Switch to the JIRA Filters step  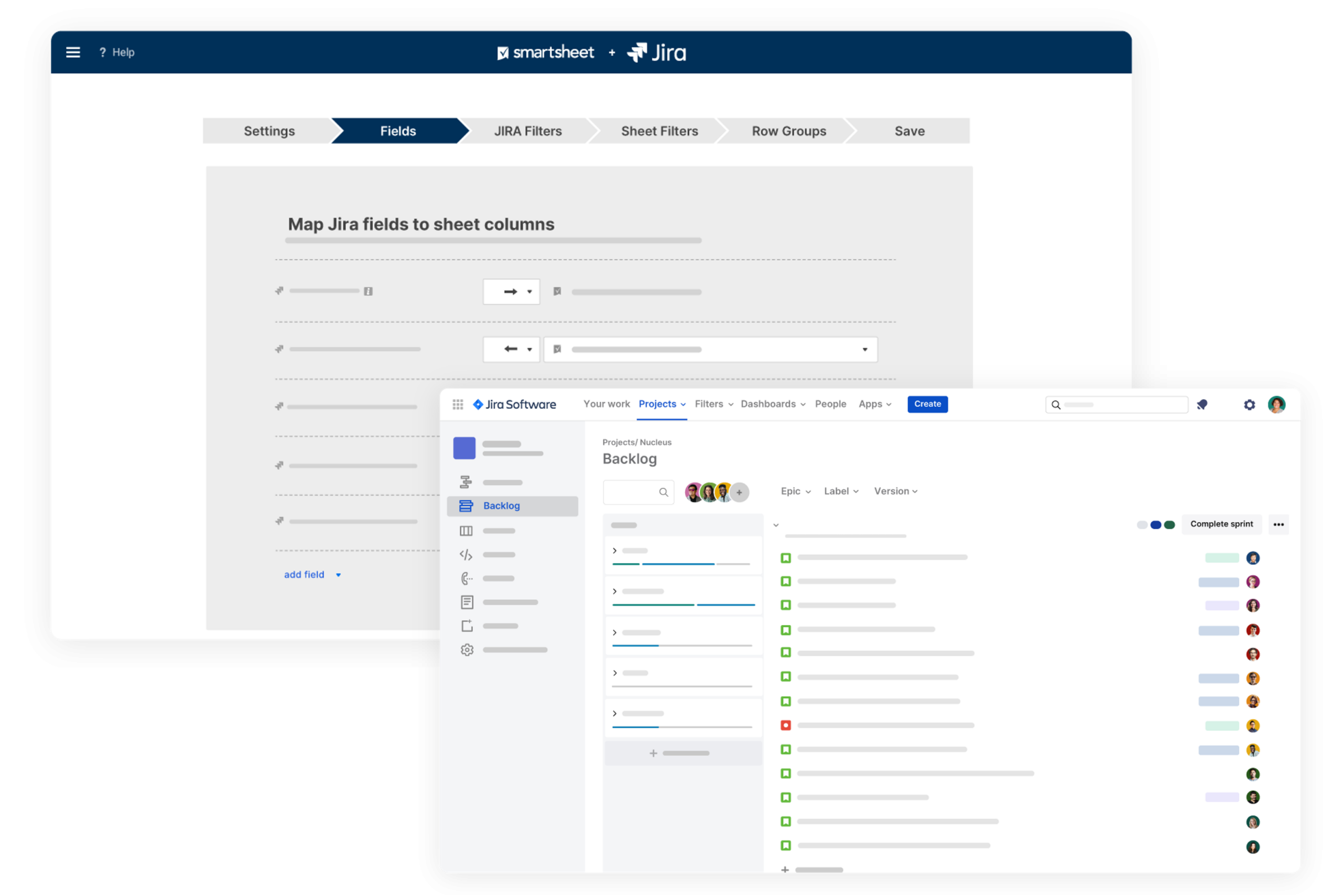coord(527,131)
